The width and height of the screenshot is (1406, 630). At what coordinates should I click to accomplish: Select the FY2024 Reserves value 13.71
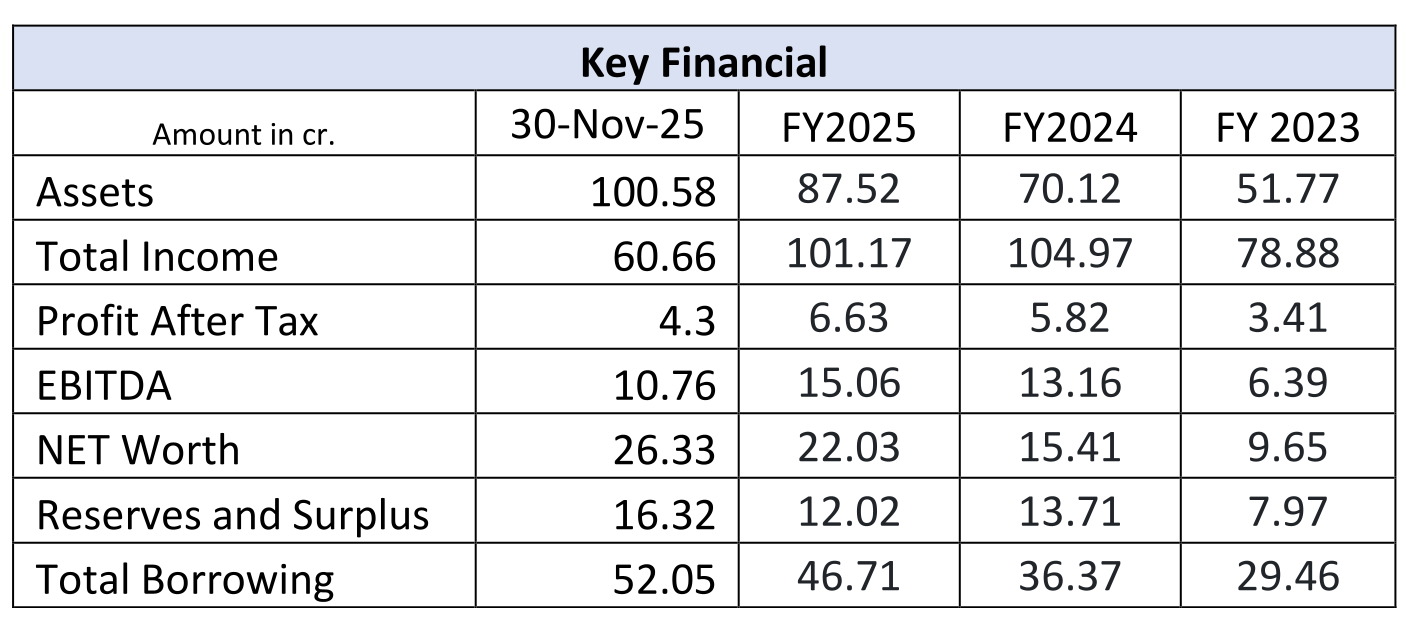(x=1069, y=511)
